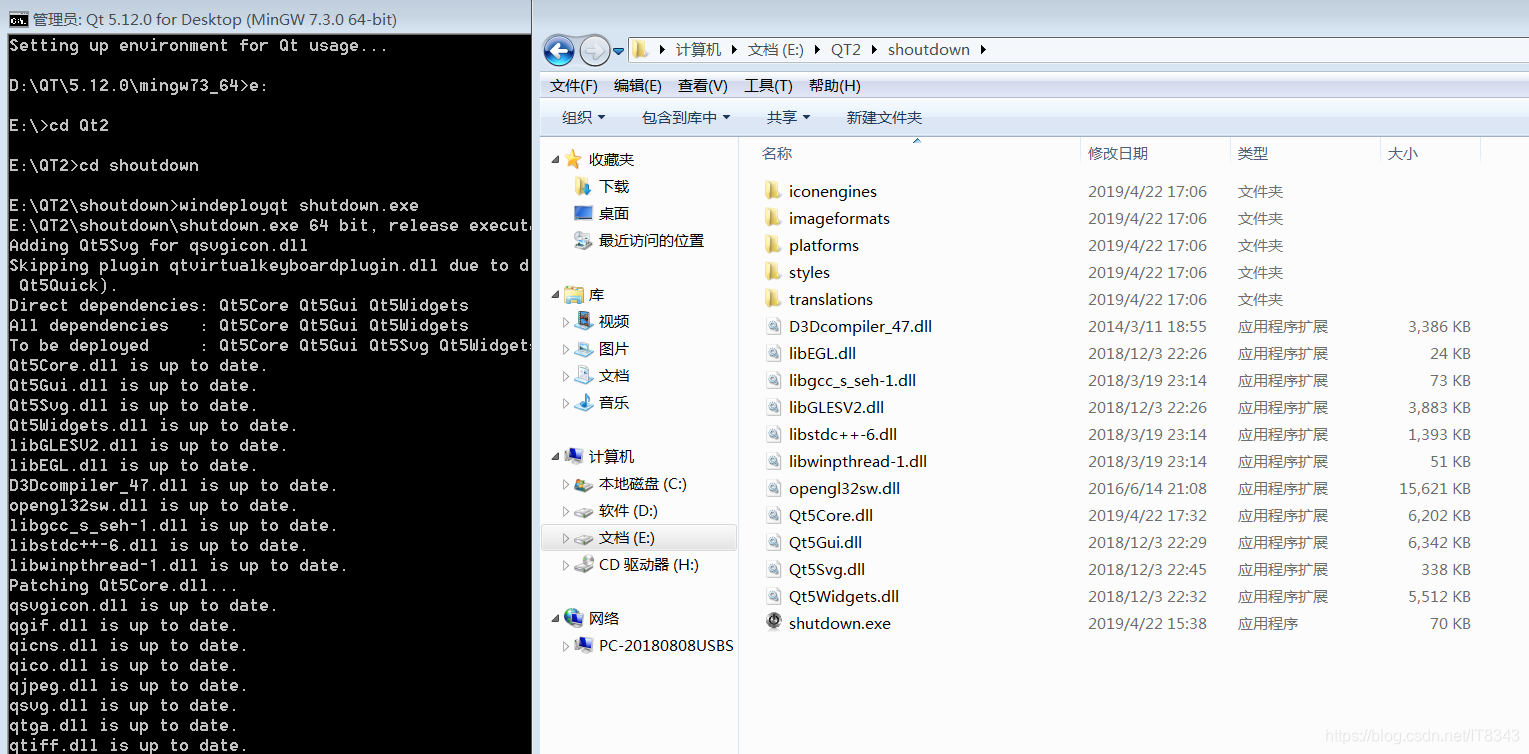The width and height of the screenshot is (1529, 754).
Task: Click the imageformats folder icon
Action: 772,218
